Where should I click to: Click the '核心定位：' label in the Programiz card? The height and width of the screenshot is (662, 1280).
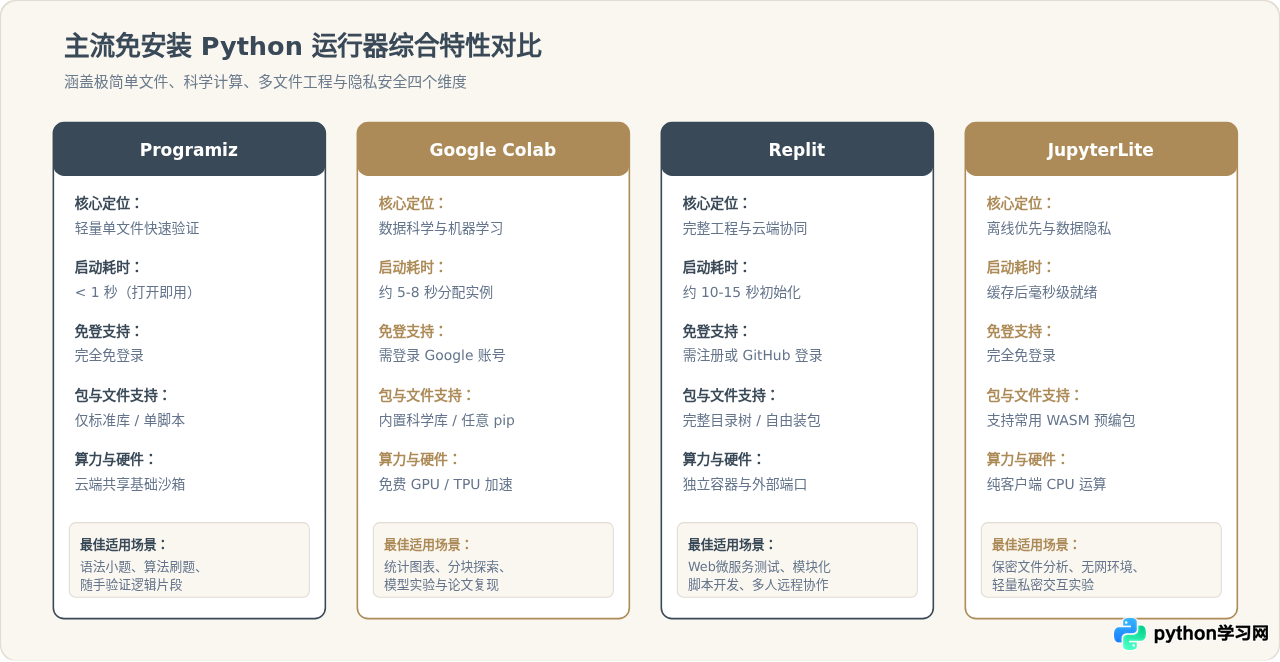tap(108, 203)
